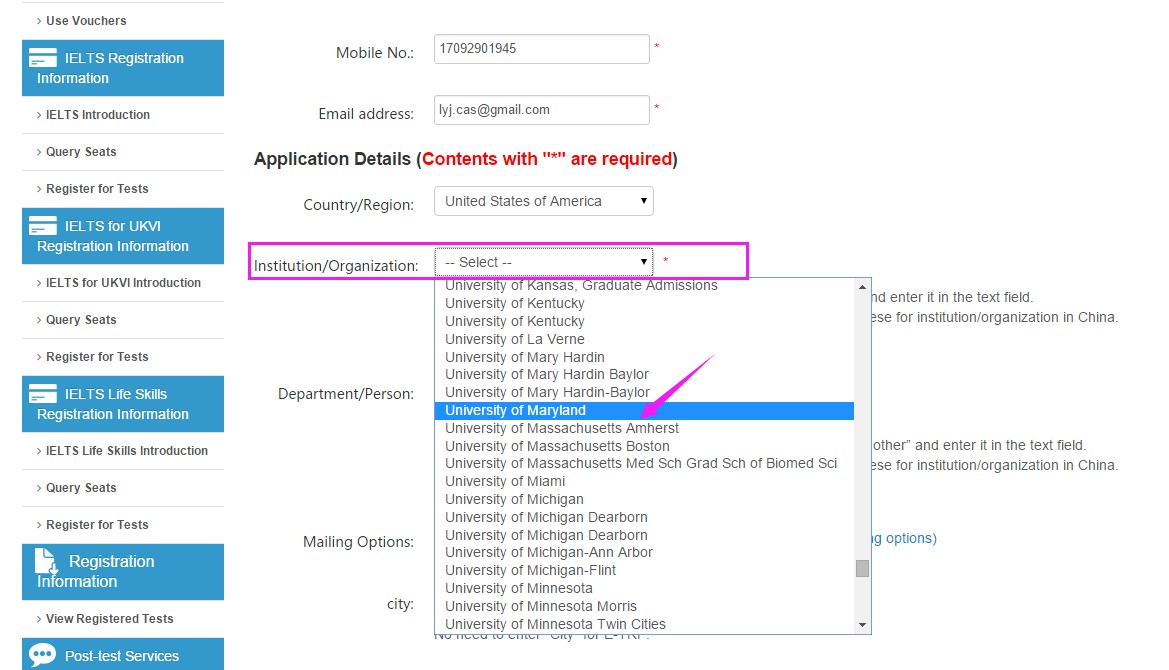1169x670 pixels.
Task: Open Query Seats under IELTS Life Skills
Action: point(81,488)
